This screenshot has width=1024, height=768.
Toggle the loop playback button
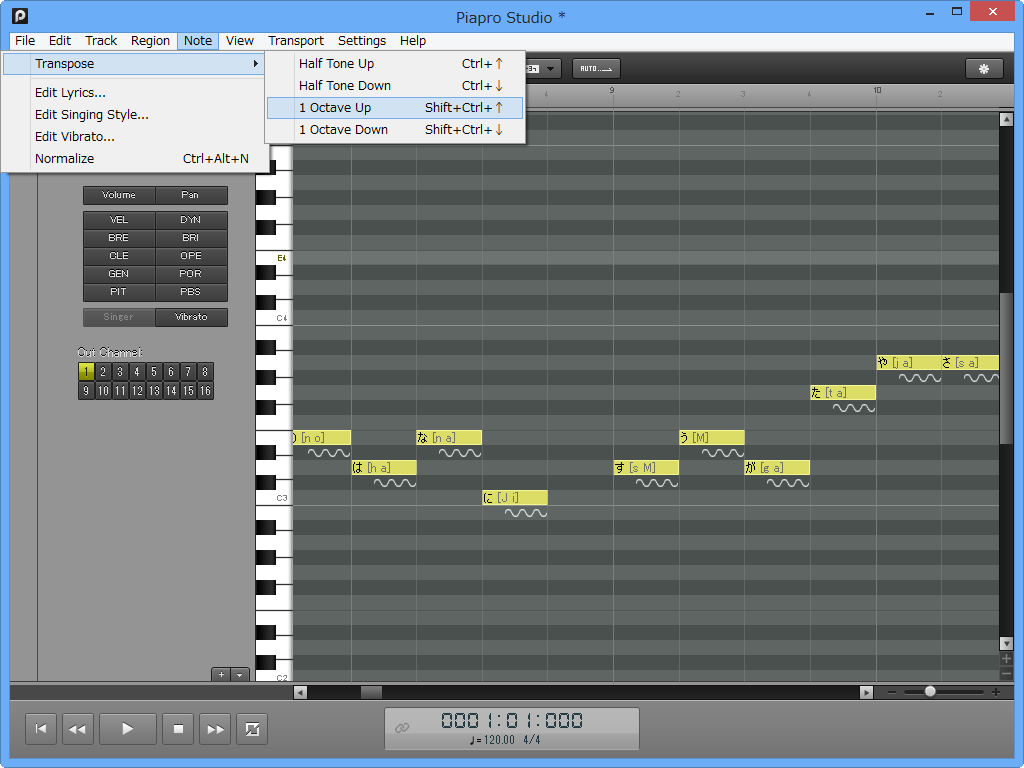[x=252, y=729]
